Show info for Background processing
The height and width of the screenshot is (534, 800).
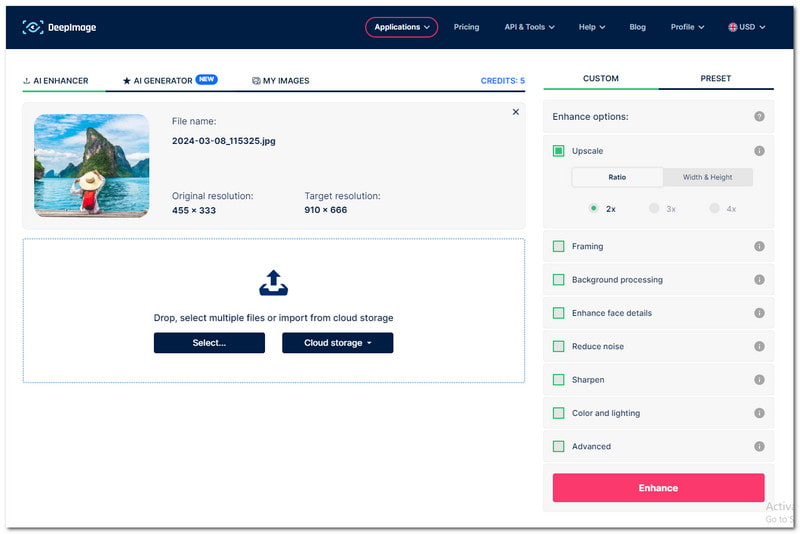pyautogui.click(x=759, y=280)
